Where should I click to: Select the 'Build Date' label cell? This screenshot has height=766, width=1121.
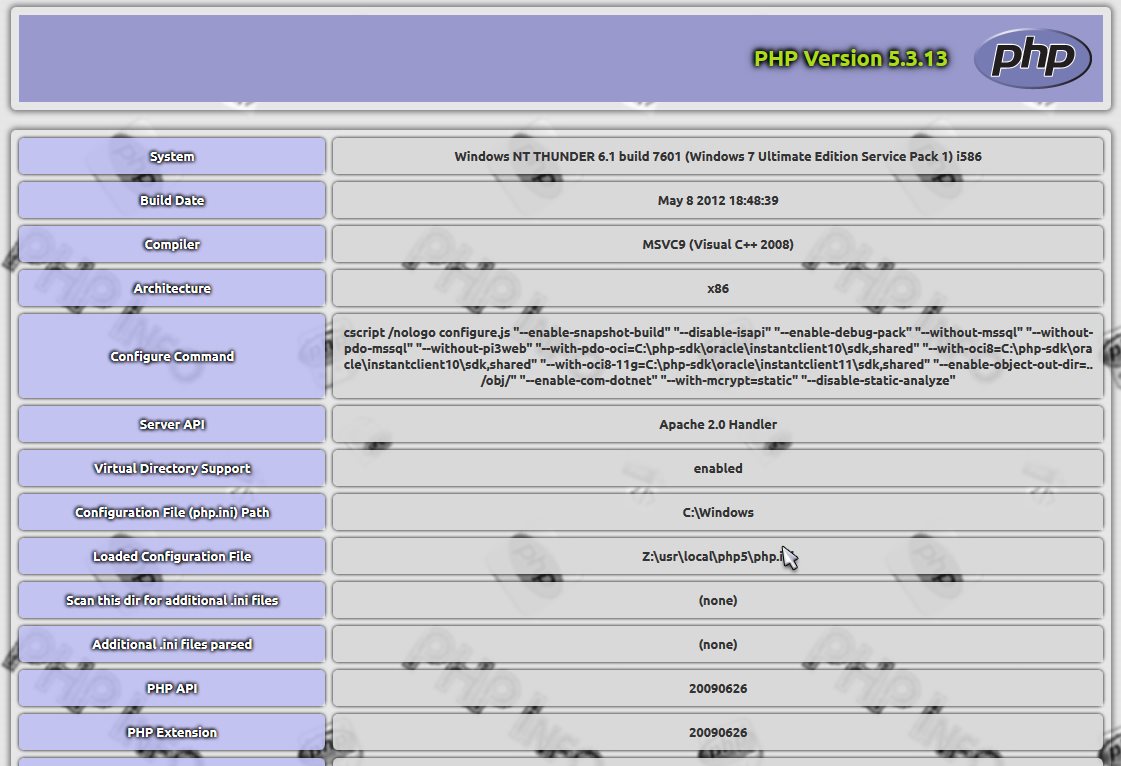point(172,200)
